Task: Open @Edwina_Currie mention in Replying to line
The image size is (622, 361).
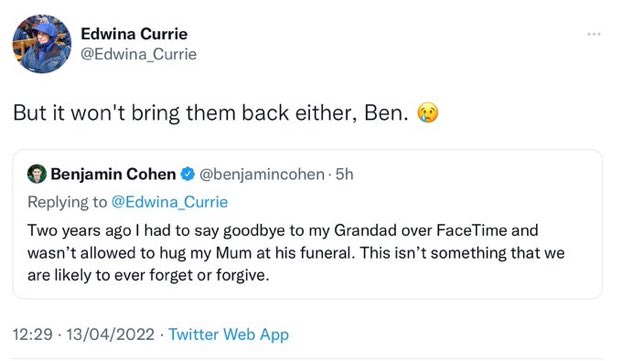Action: (170, 202)
